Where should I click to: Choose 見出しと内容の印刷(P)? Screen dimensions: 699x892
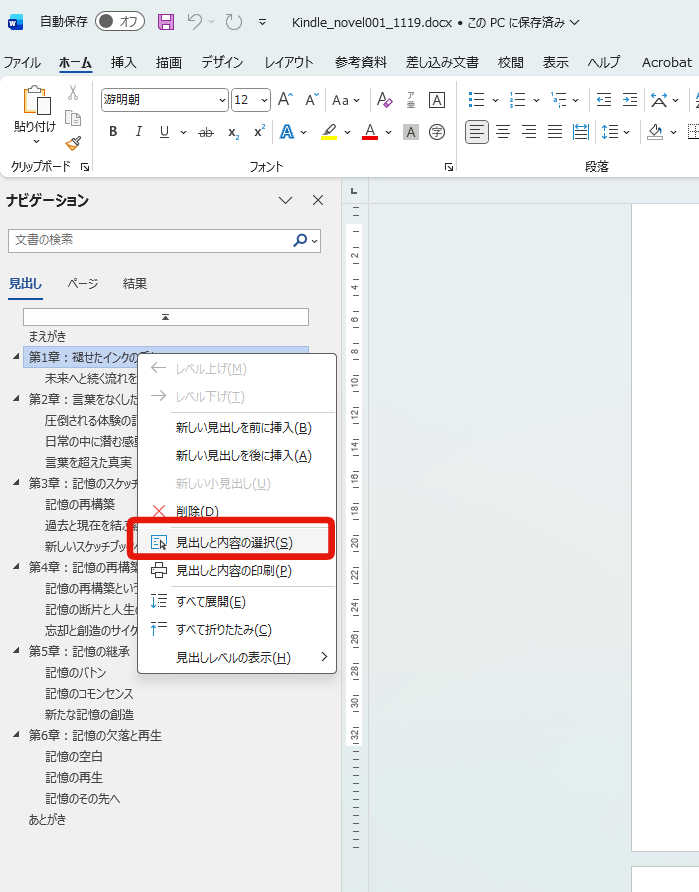point(236,571)
